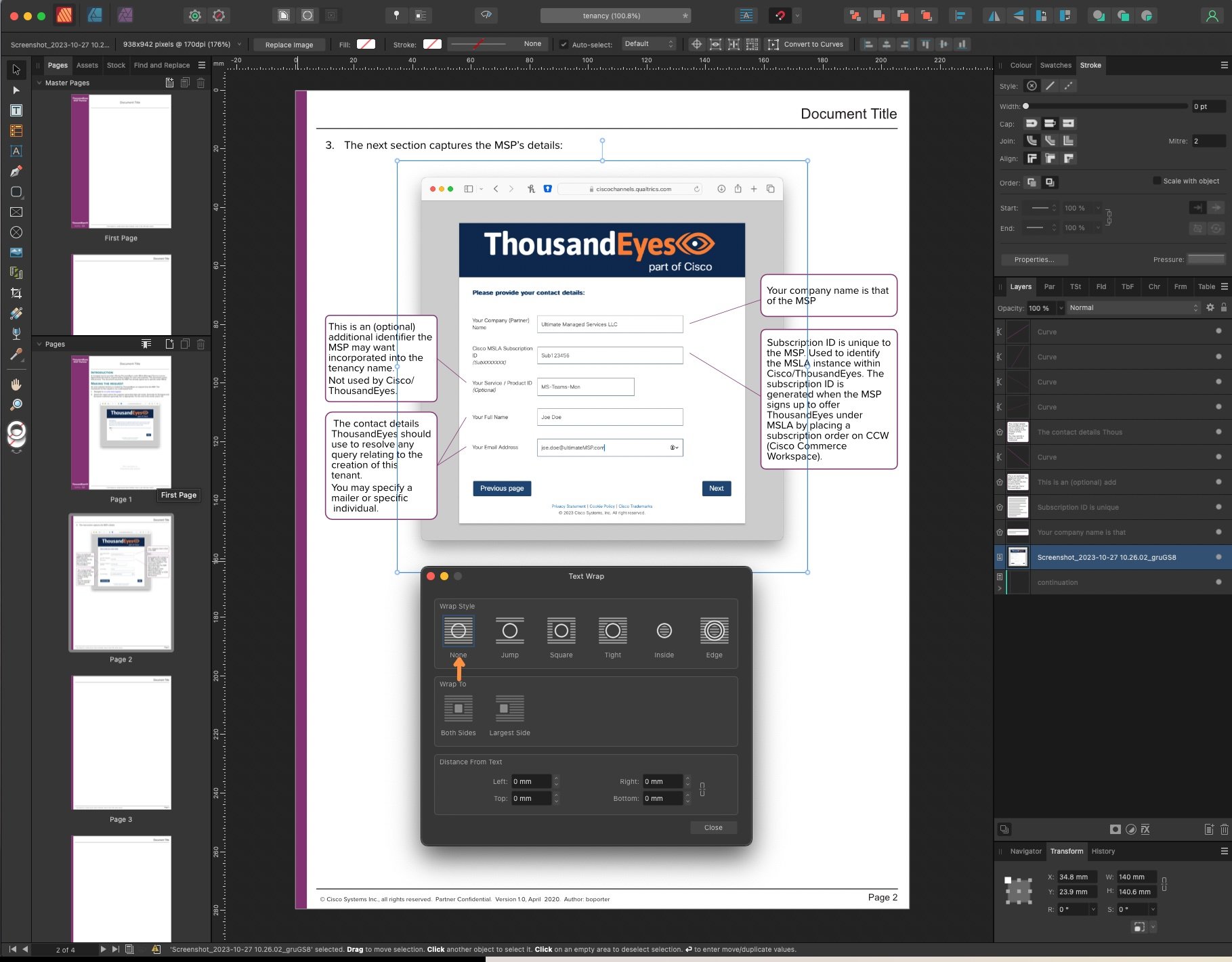Choose the Tight wrap style

[x=613, y=637]
